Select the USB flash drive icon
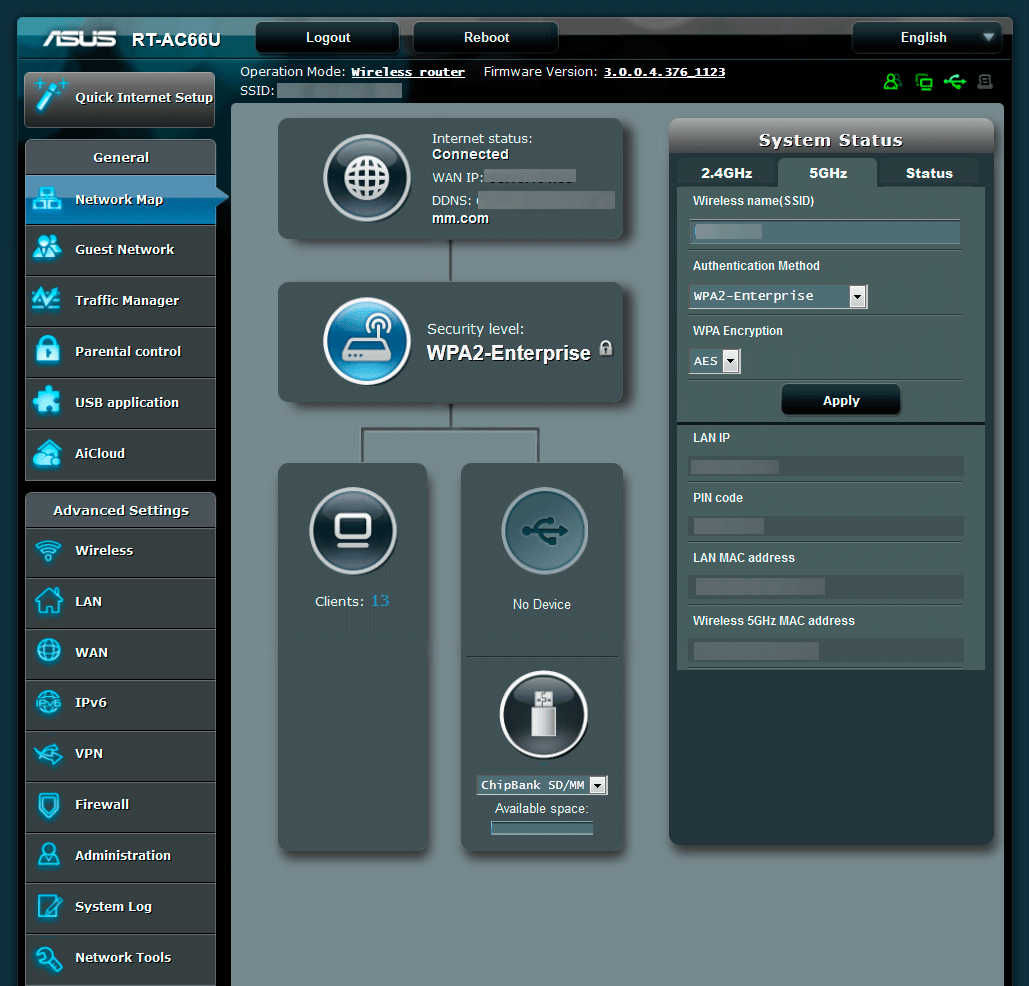 543,714
